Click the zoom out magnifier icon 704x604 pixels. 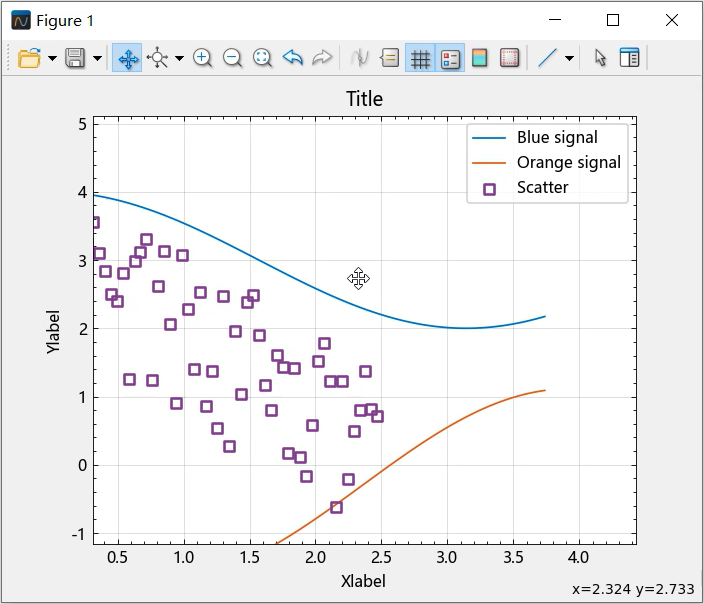(232, 58)
